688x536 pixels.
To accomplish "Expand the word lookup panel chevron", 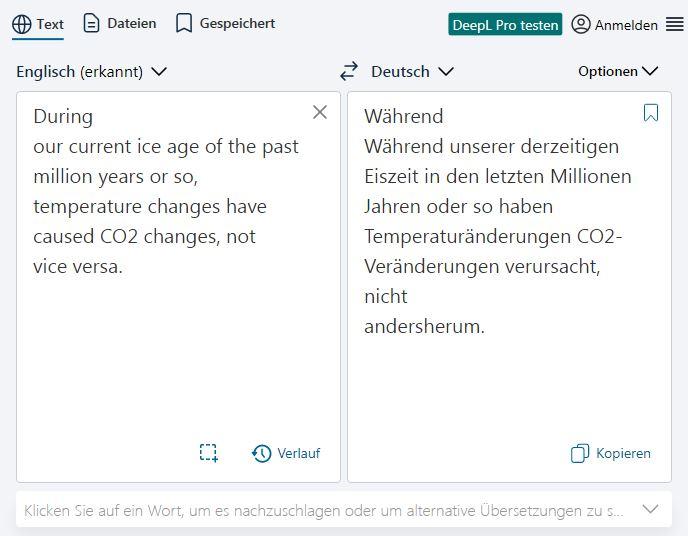I will point(650,509).
